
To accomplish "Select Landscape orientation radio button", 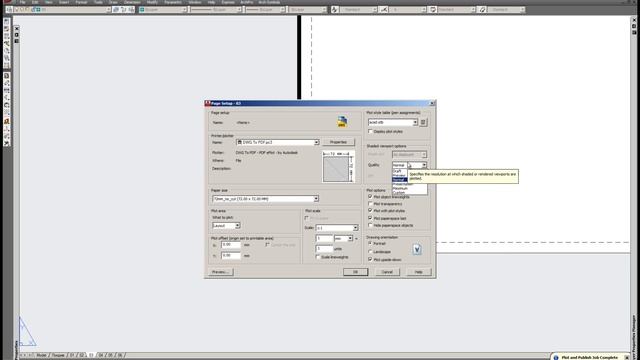I will pos(371,251).
